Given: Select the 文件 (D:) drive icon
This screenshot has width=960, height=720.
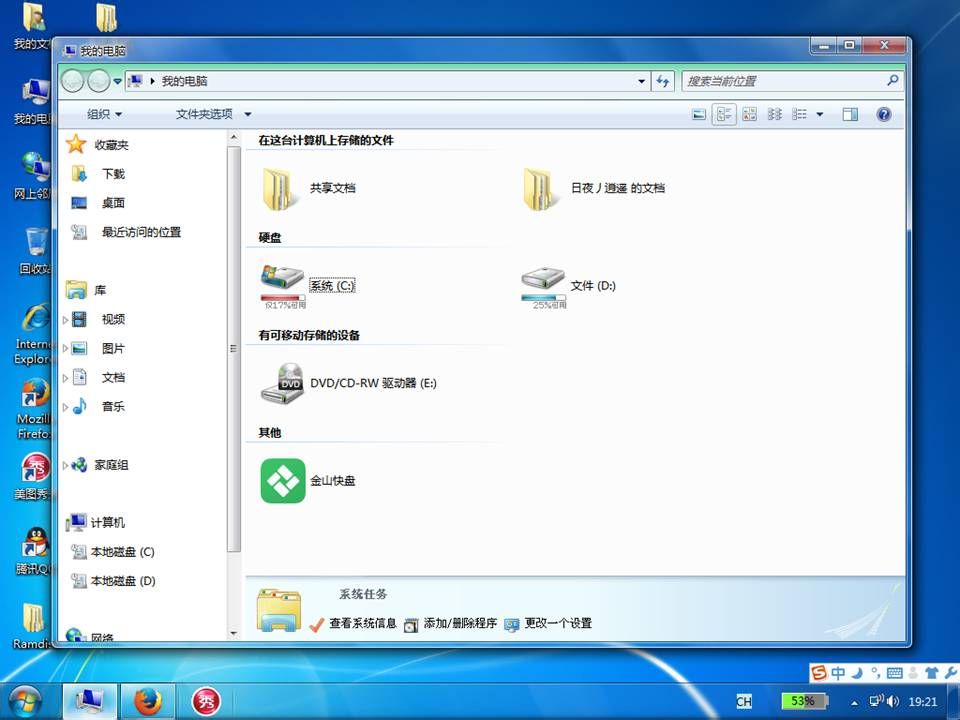Looking at the screenshot, I should pos(543,279).
